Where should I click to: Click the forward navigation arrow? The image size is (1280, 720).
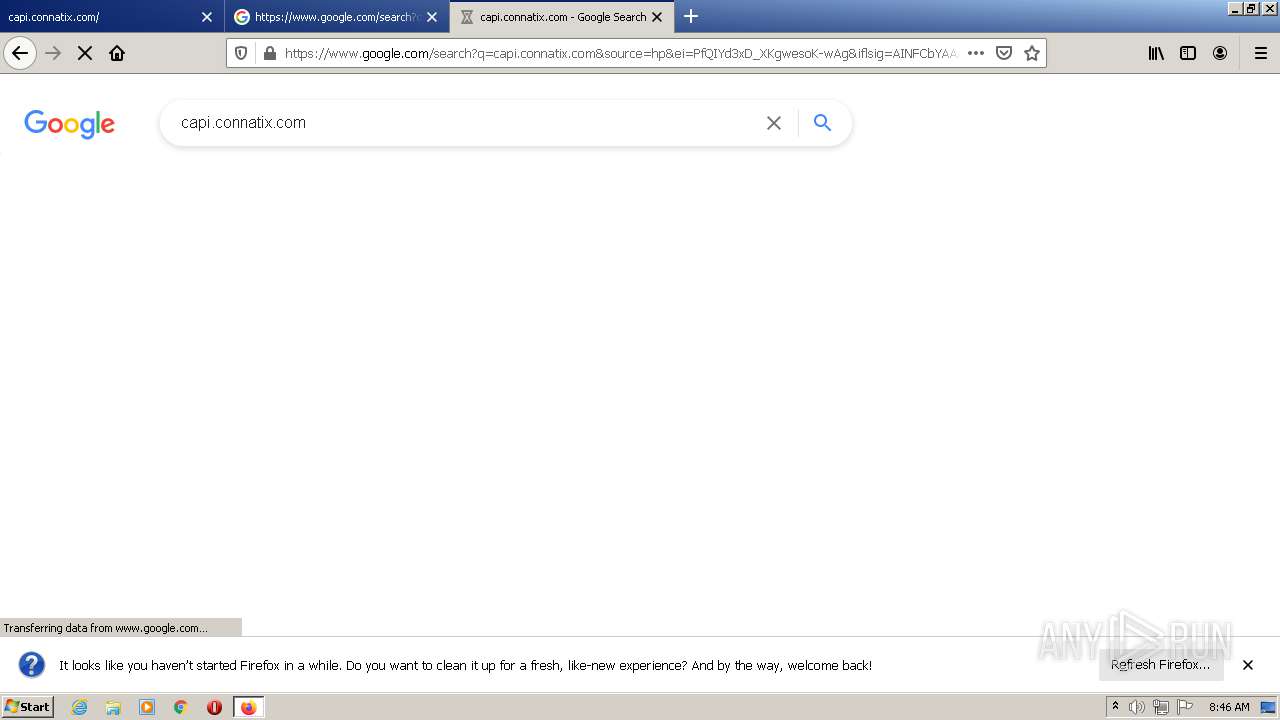click(x=54, y=53)
